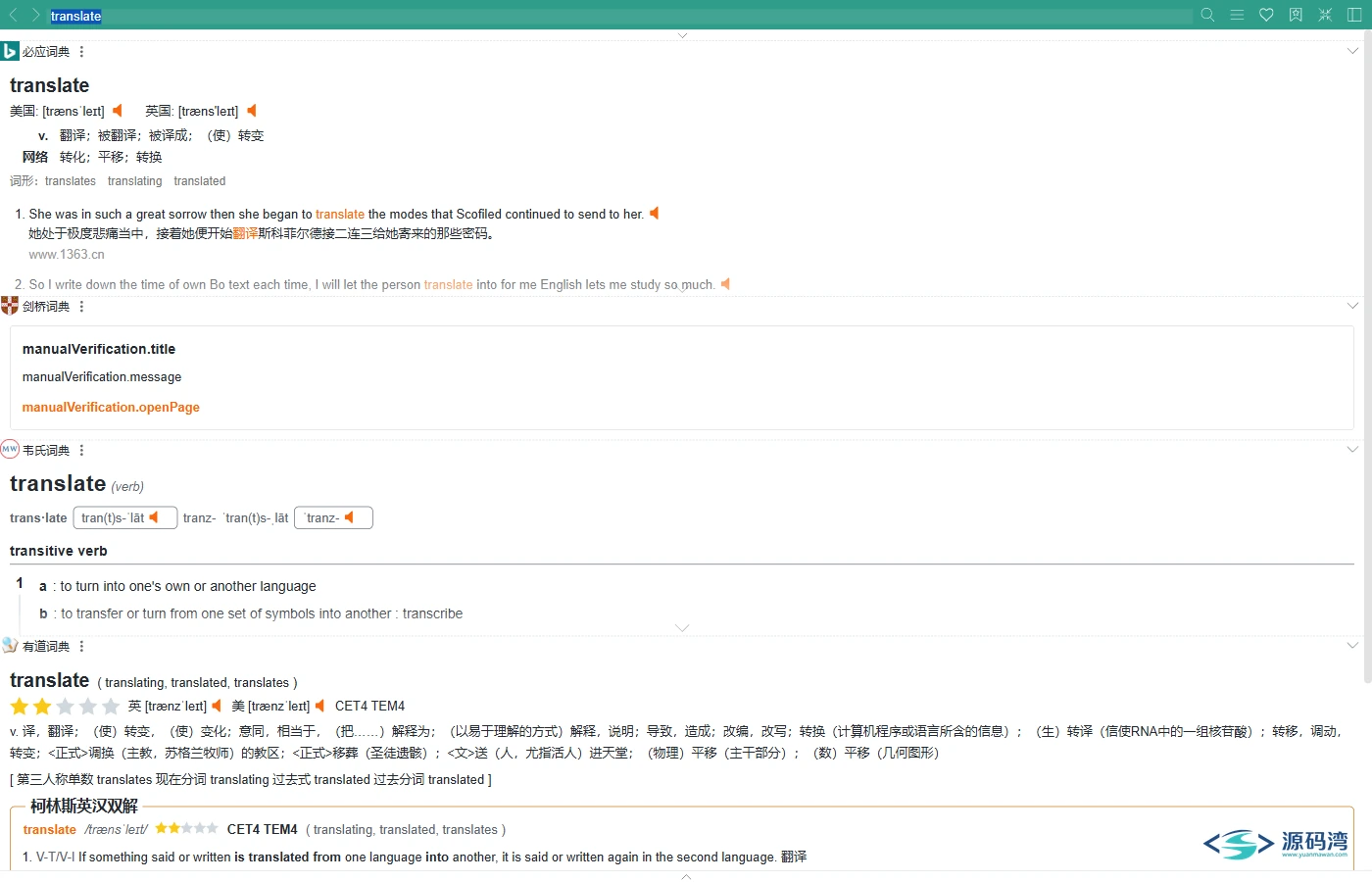Play Youdao American pronunciation speaker
Image resolution: width=1372 pixels, height=882 pixels.
[319, 706]
